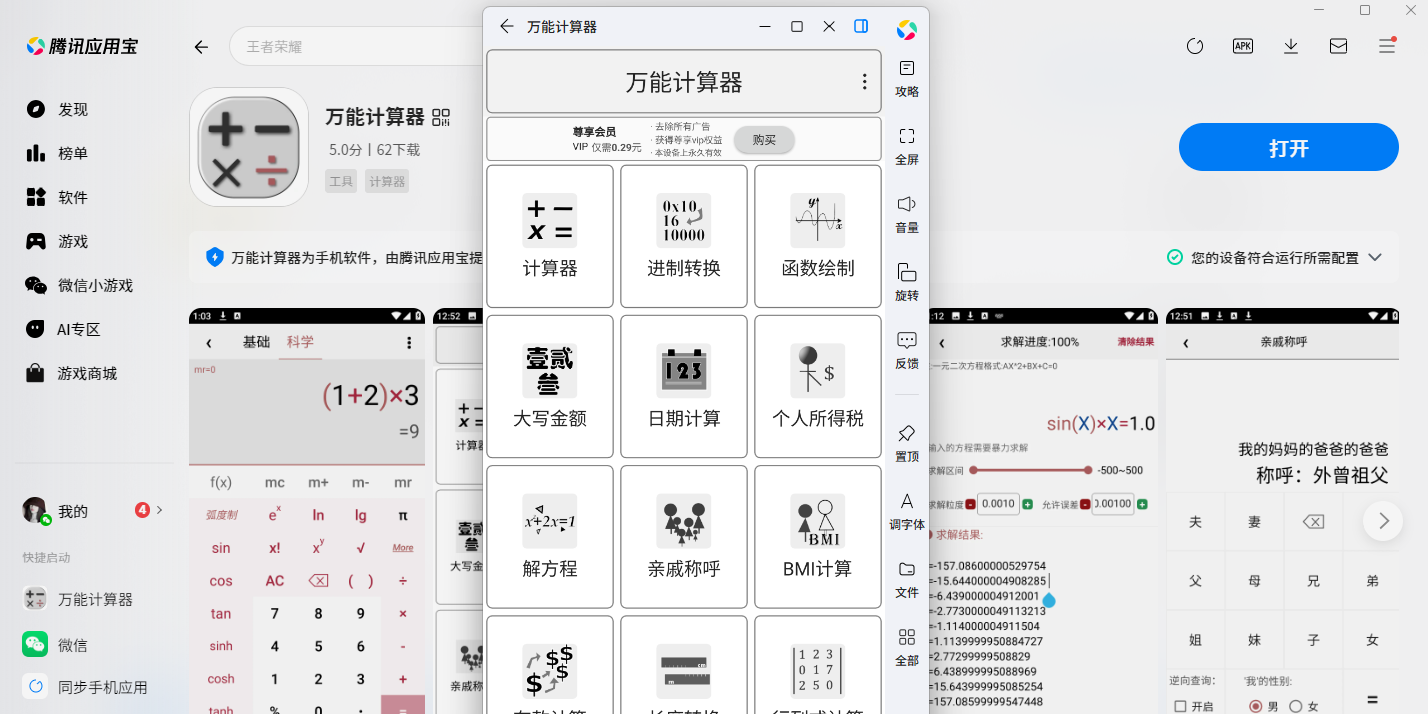The height and width of the screenshot is (714, 1428).
Task: Click the 快捷启动 label
Action: (x=46, y=557)
